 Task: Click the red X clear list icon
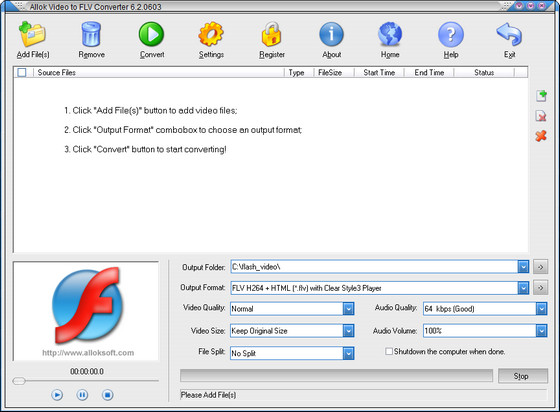pos(541,136)
